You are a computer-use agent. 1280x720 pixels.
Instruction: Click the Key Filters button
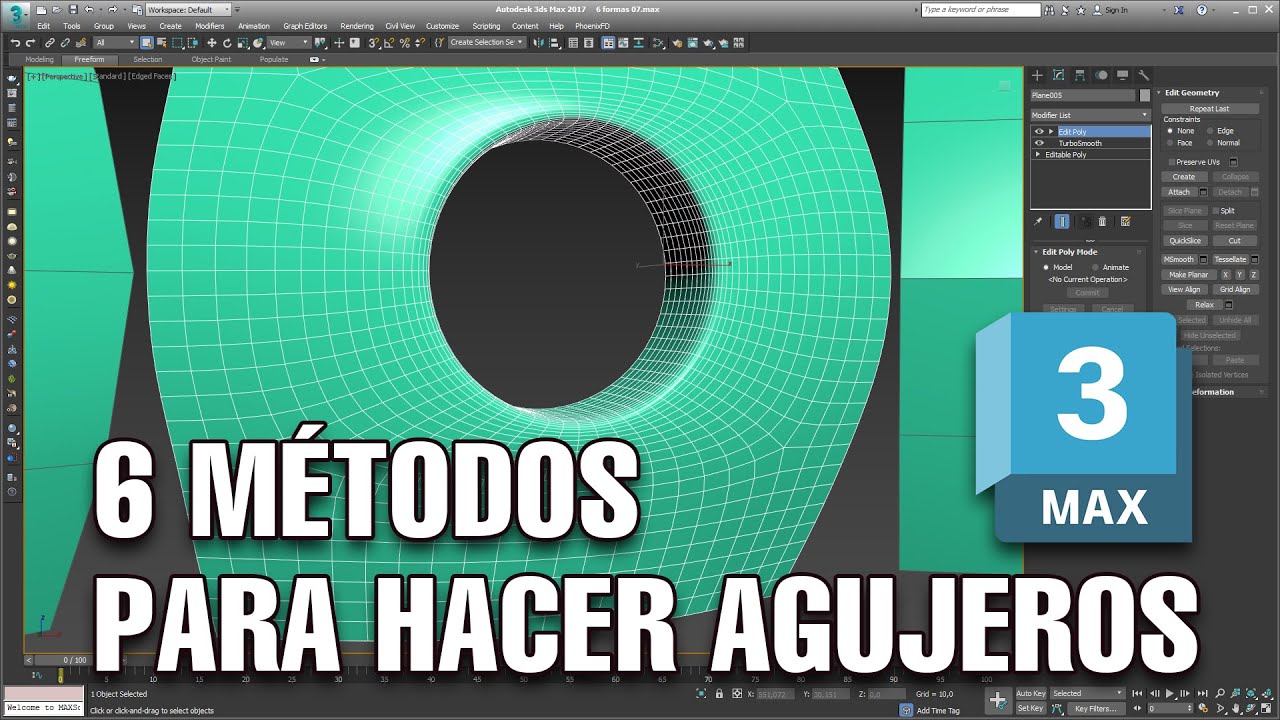(x=1096, y=709)
